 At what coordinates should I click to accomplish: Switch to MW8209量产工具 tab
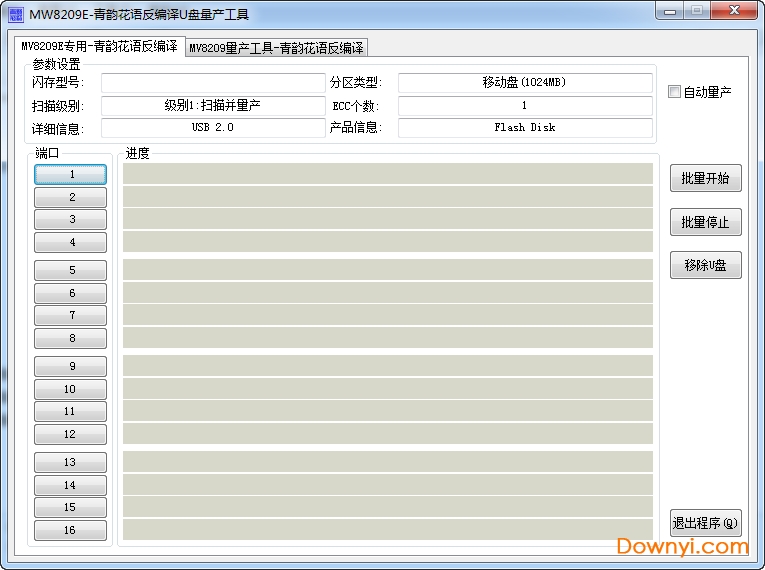click(x=276, y=48)
